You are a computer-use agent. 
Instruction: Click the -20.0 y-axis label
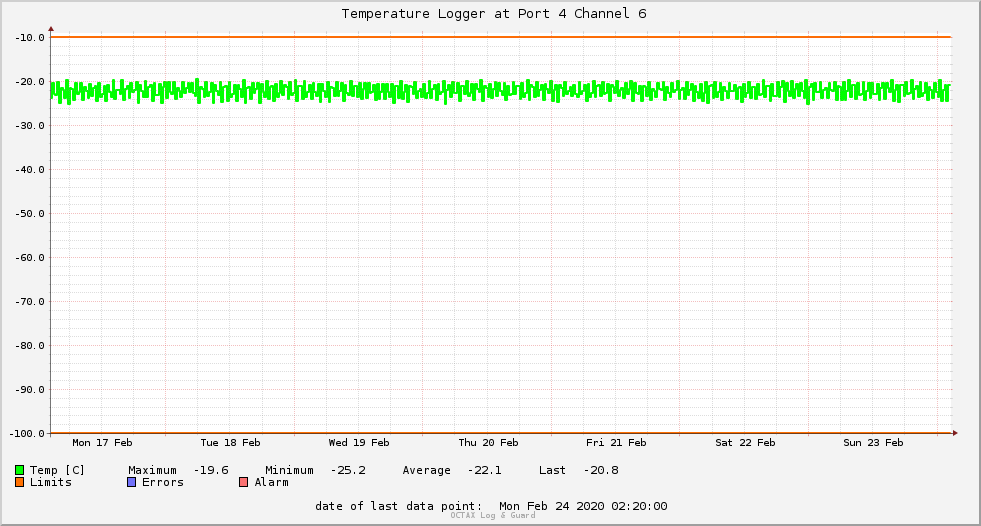(x=30, y=82)
